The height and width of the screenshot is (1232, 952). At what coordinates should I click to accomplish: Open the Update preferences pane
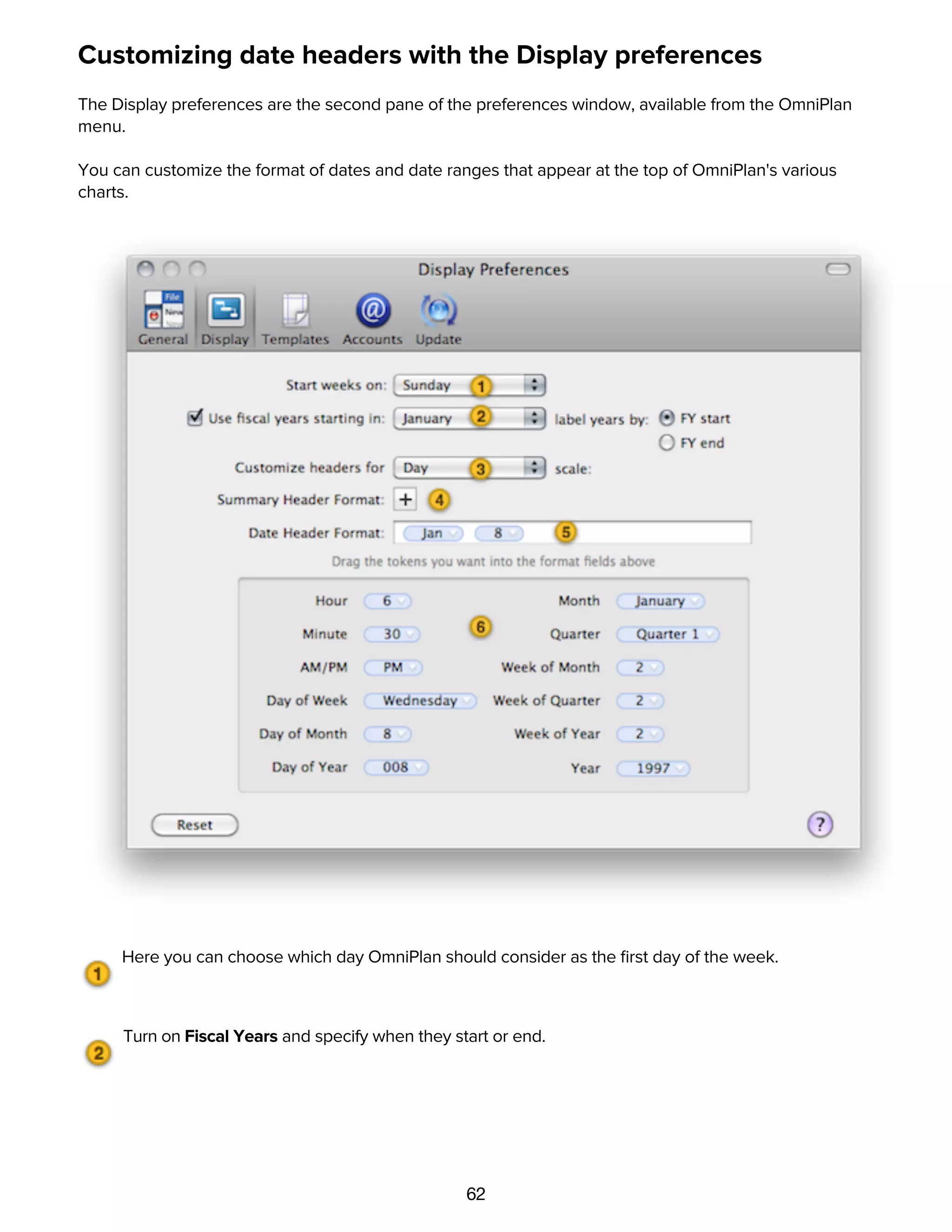(x=438, y=318)
